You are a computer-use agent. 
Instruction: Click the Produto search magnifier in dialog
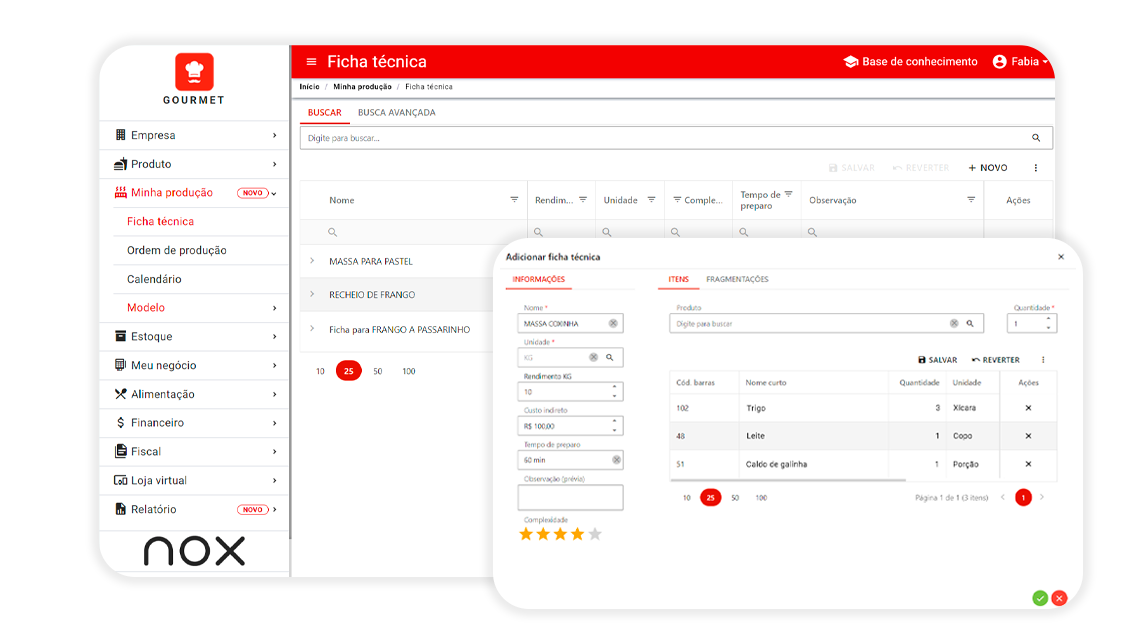click(970, 323)
